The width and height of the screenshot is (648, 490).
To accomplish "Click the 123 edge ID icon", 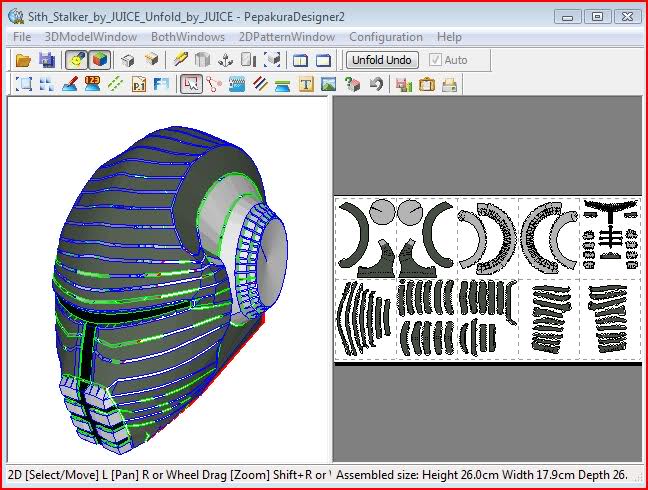I will point(92,84).
